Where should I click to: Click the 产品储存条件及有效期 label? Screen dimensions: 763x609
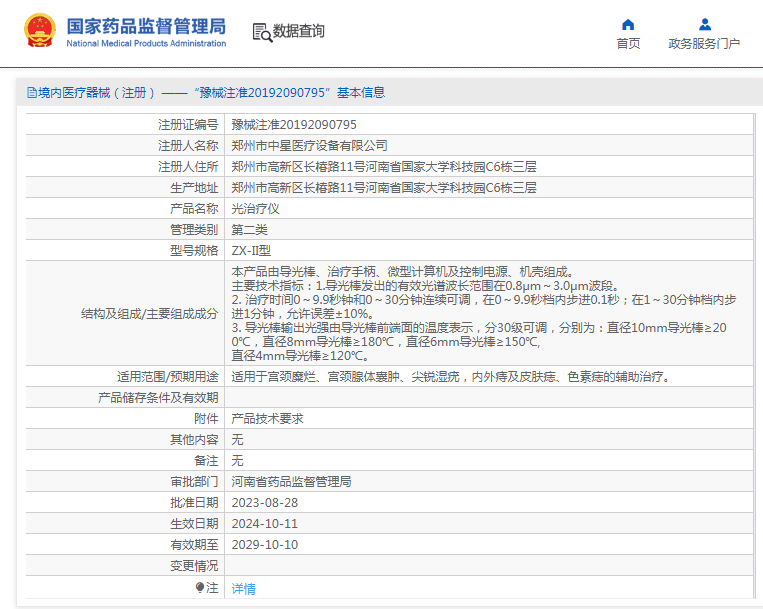tap(158, 397)
